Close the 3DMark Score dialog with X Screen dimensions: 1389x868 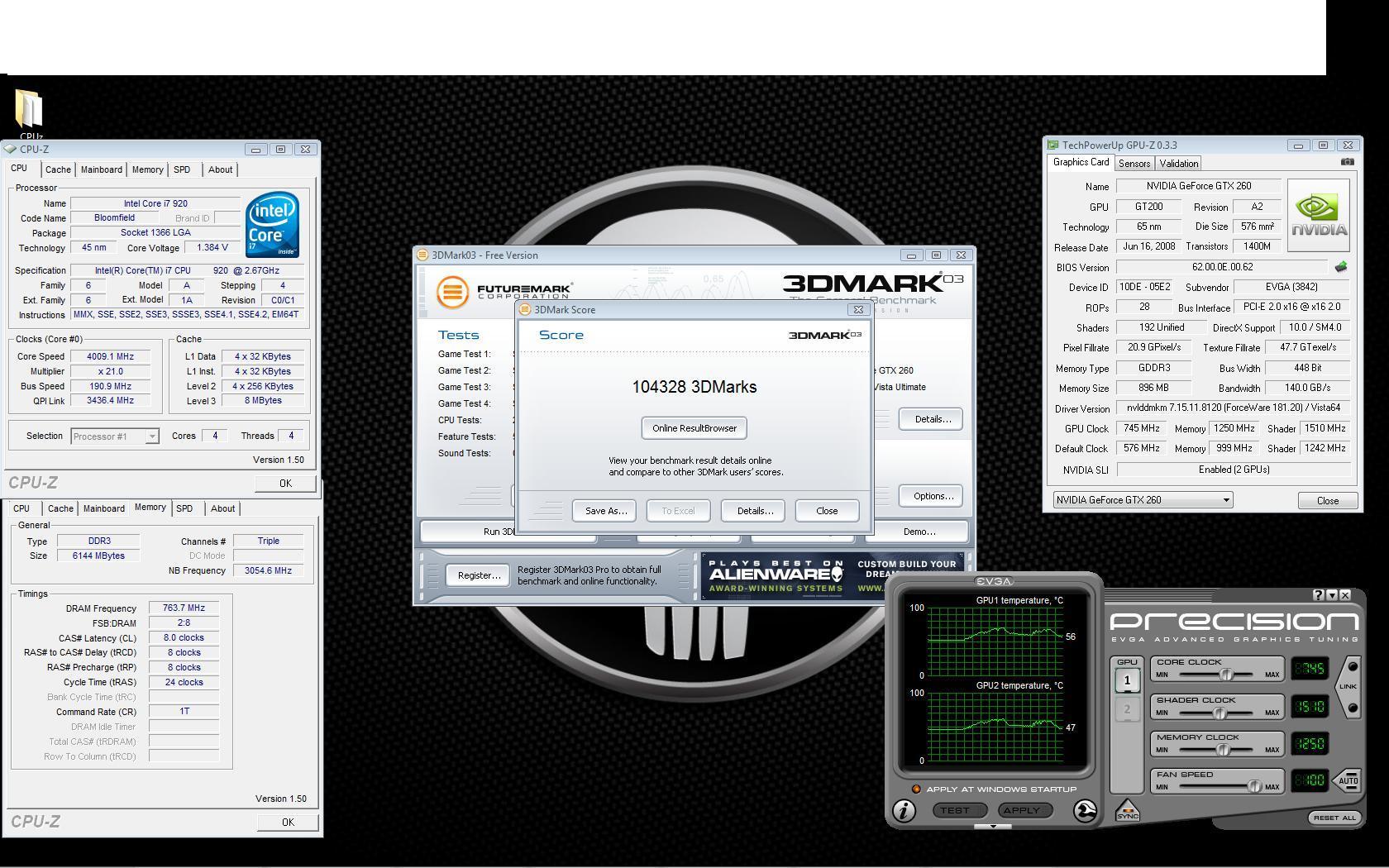click(x=858, y=309)
